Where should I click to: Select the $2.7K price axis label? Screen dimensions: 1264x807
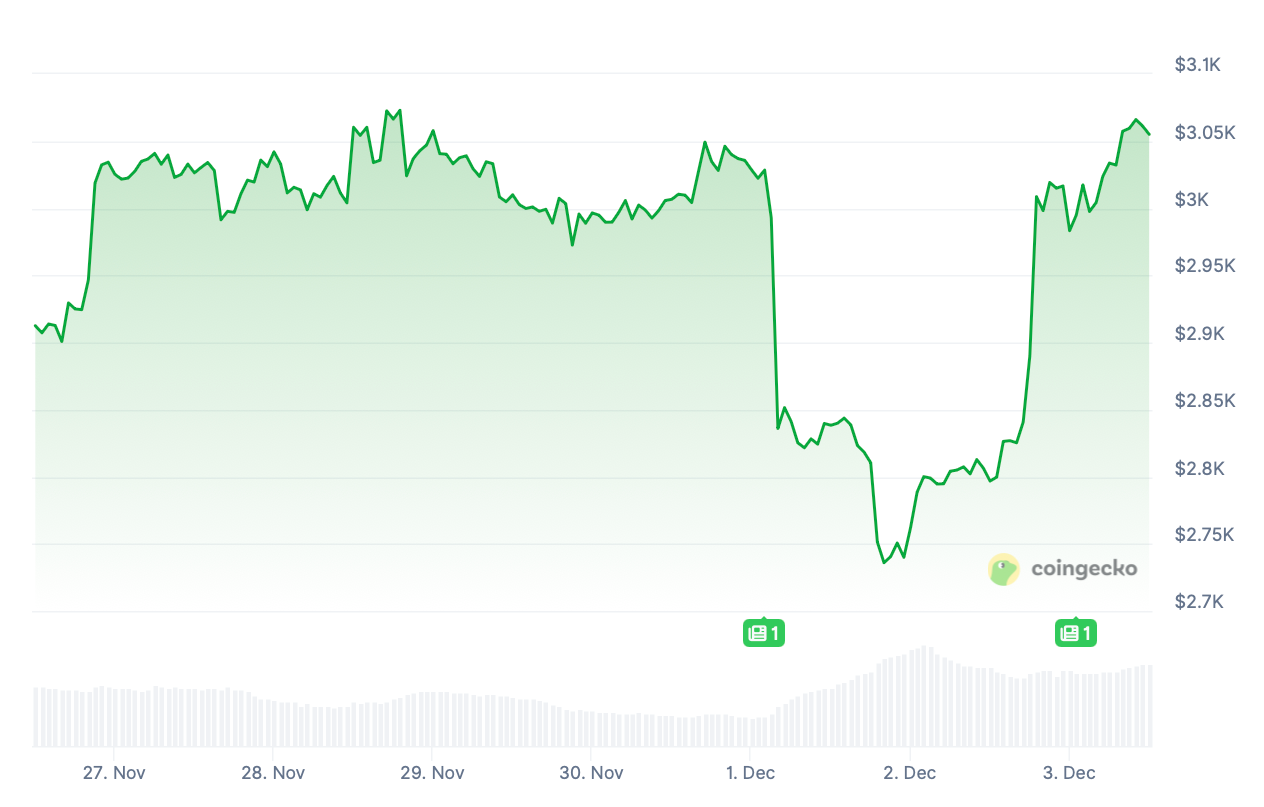(x=1197, y=602)
